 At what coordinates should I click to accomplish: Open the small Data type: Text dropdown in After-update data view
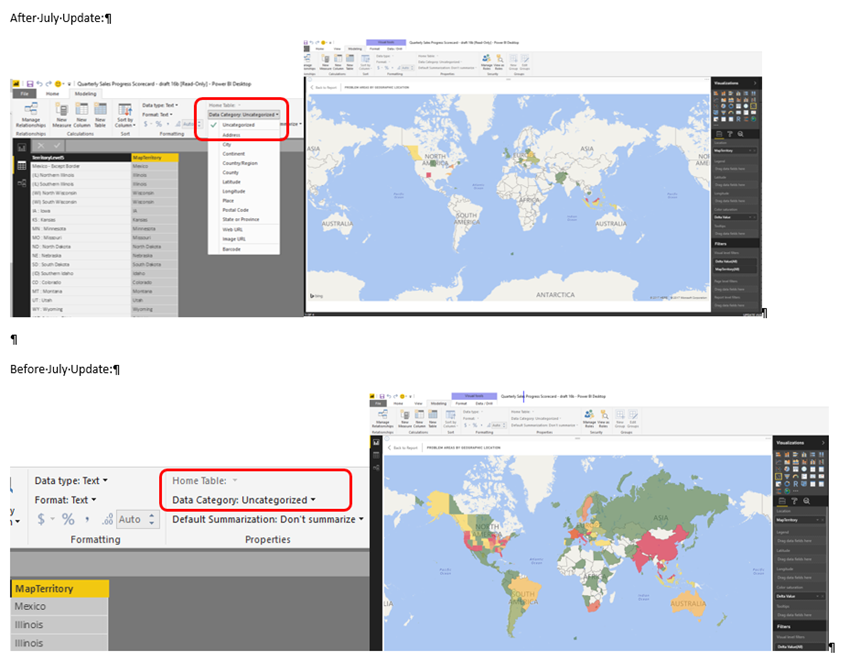click(160, 105)
